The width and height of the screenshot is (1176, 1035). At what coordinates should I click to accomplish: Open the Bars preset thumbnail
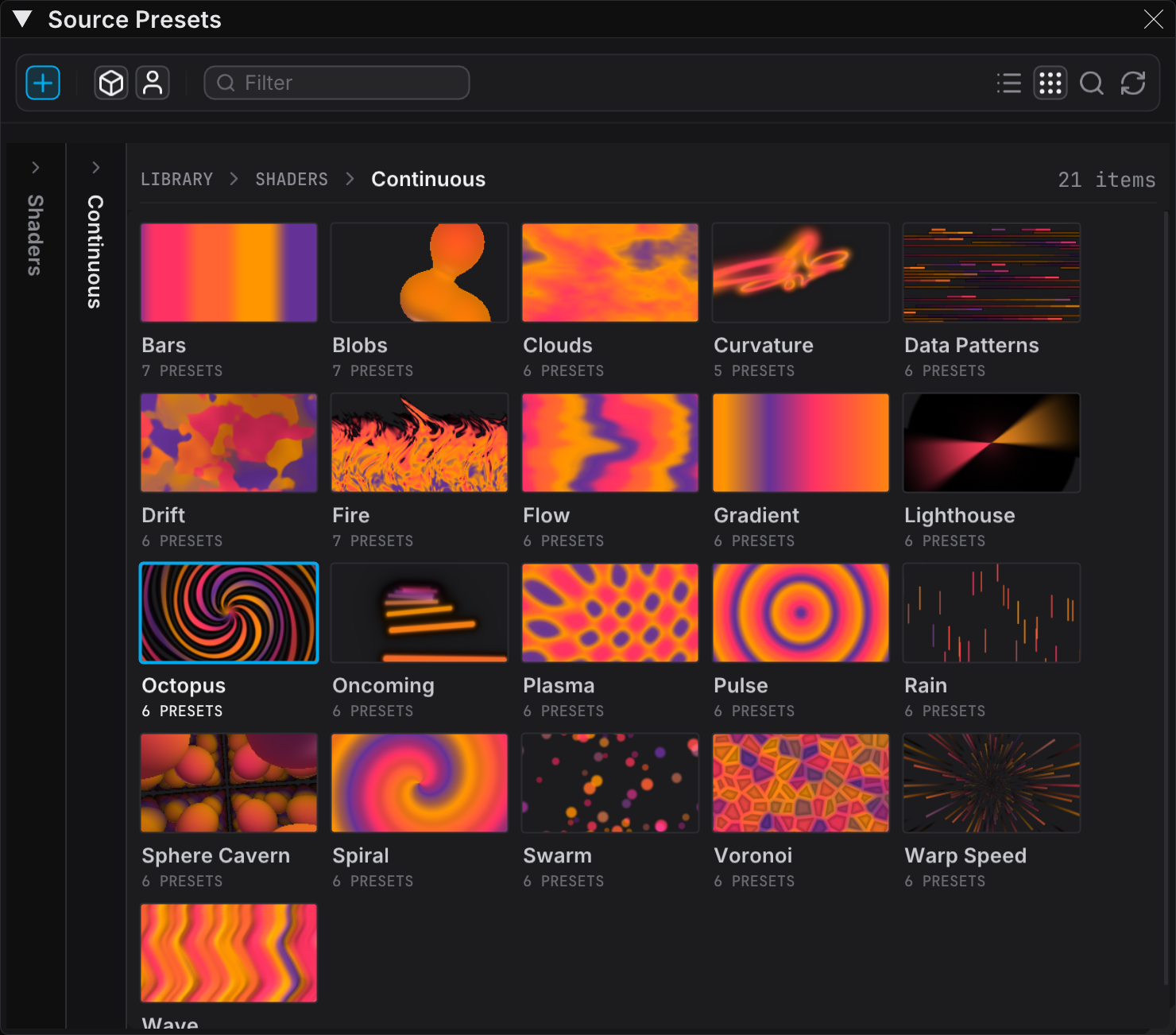pos(229,273)
